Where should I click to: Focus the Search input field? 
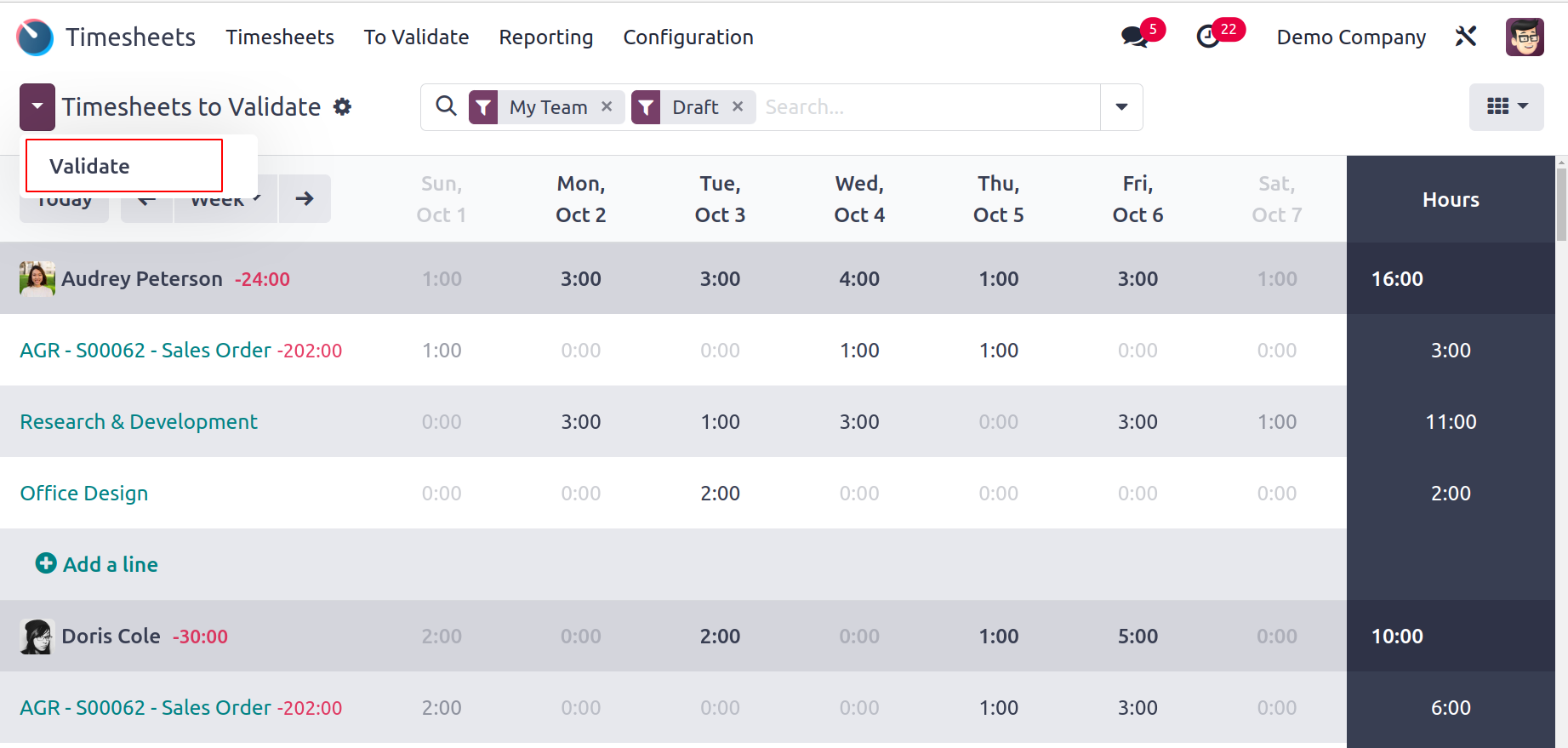point(927,107)
